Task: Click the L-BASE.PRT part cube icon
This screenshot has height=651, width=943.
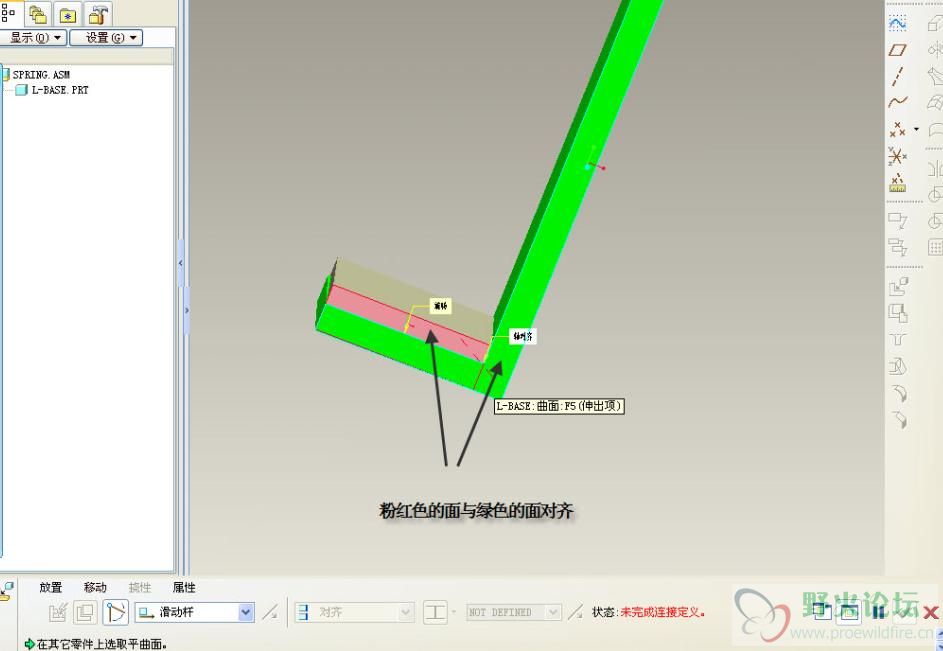Action: coord(22,90)
